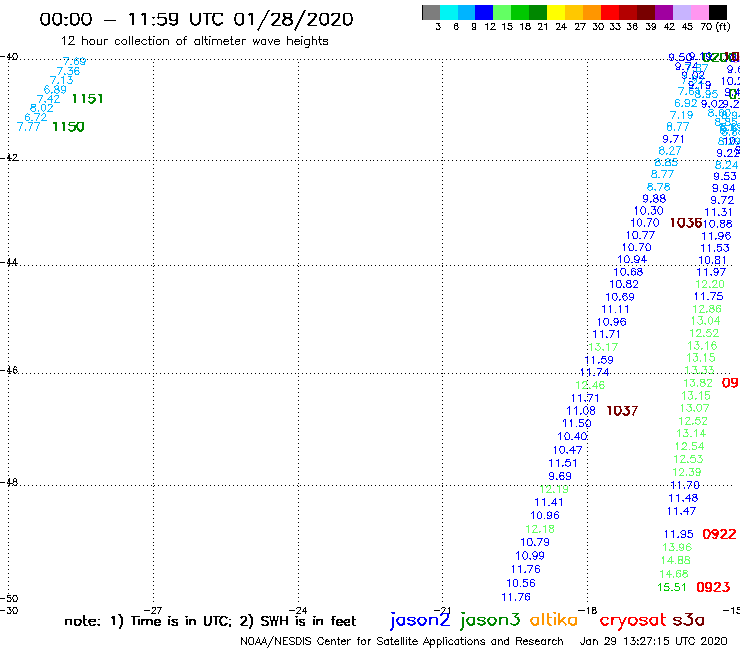Click the wave height value 9.88
Screen dimensions: 740x650
pyautogui.click(x=654, y=199)
